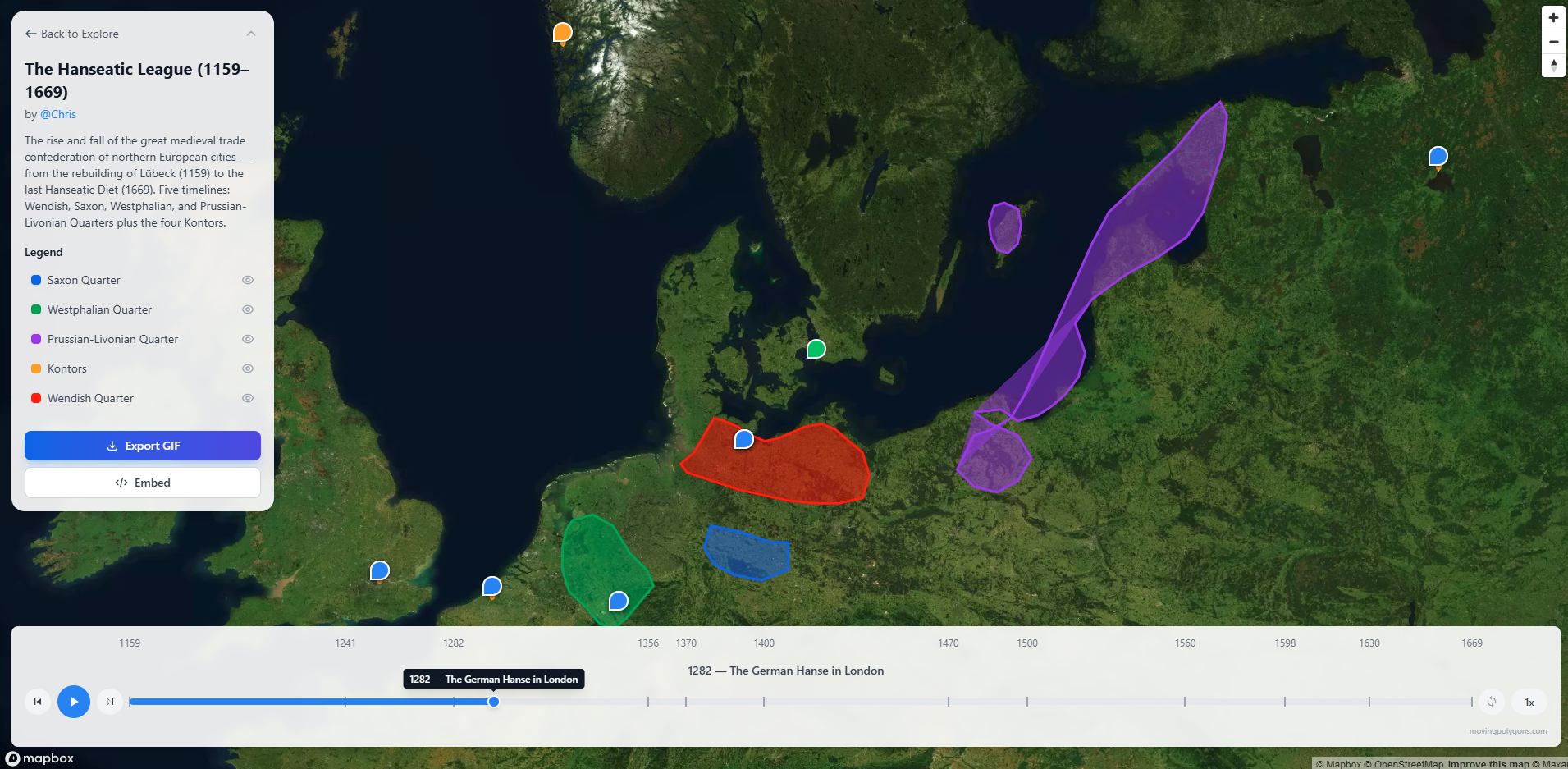Click the blue Saxon marker over London
Screen dimensions: 1568x769
(379, 570)
